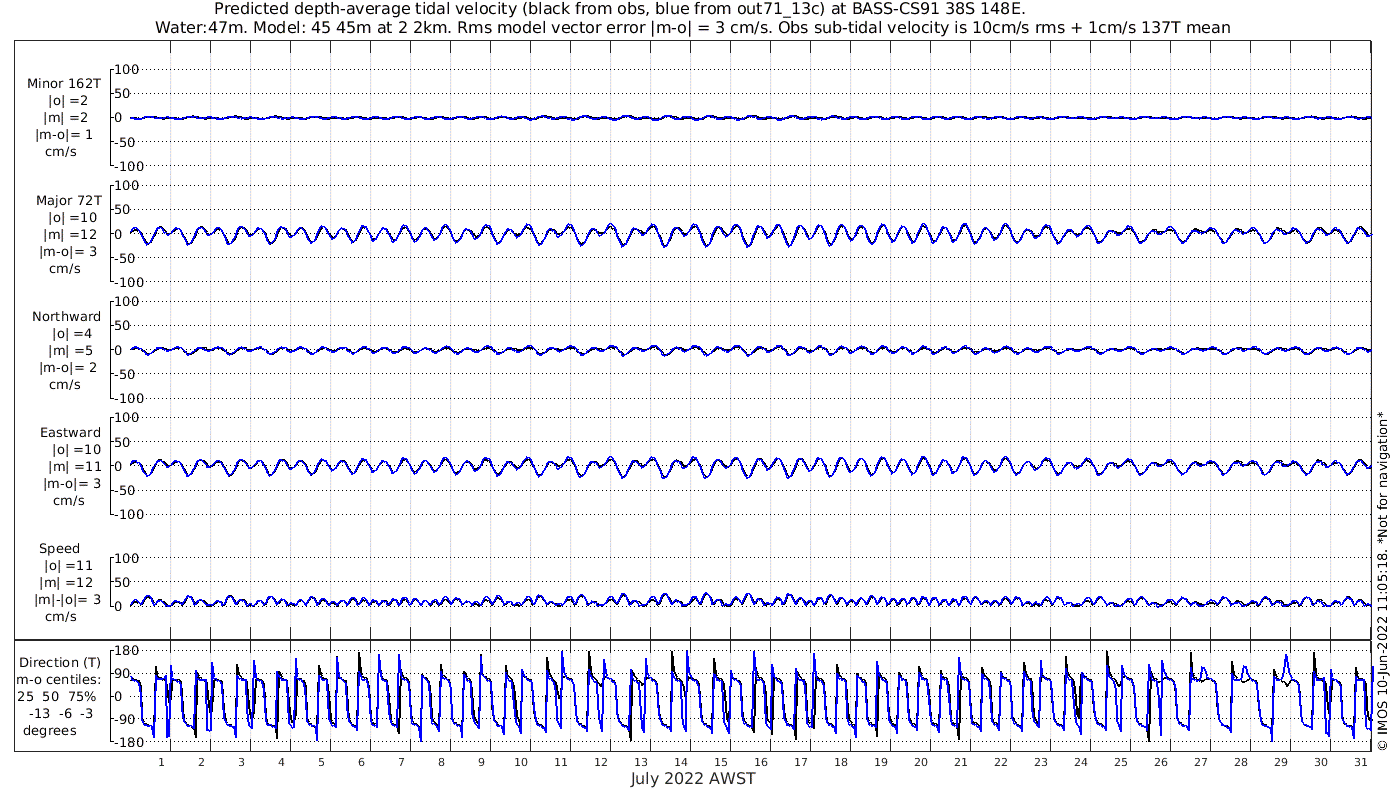
Task: Click day '9' on the date axis
Action: [481, 762]
